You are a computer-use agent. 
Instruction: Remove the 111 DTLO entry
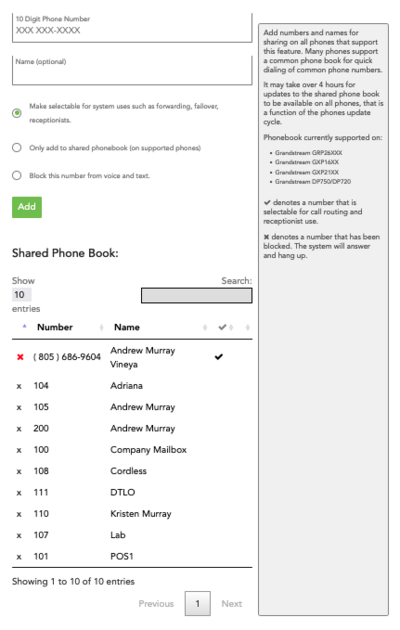click(19, 493)
